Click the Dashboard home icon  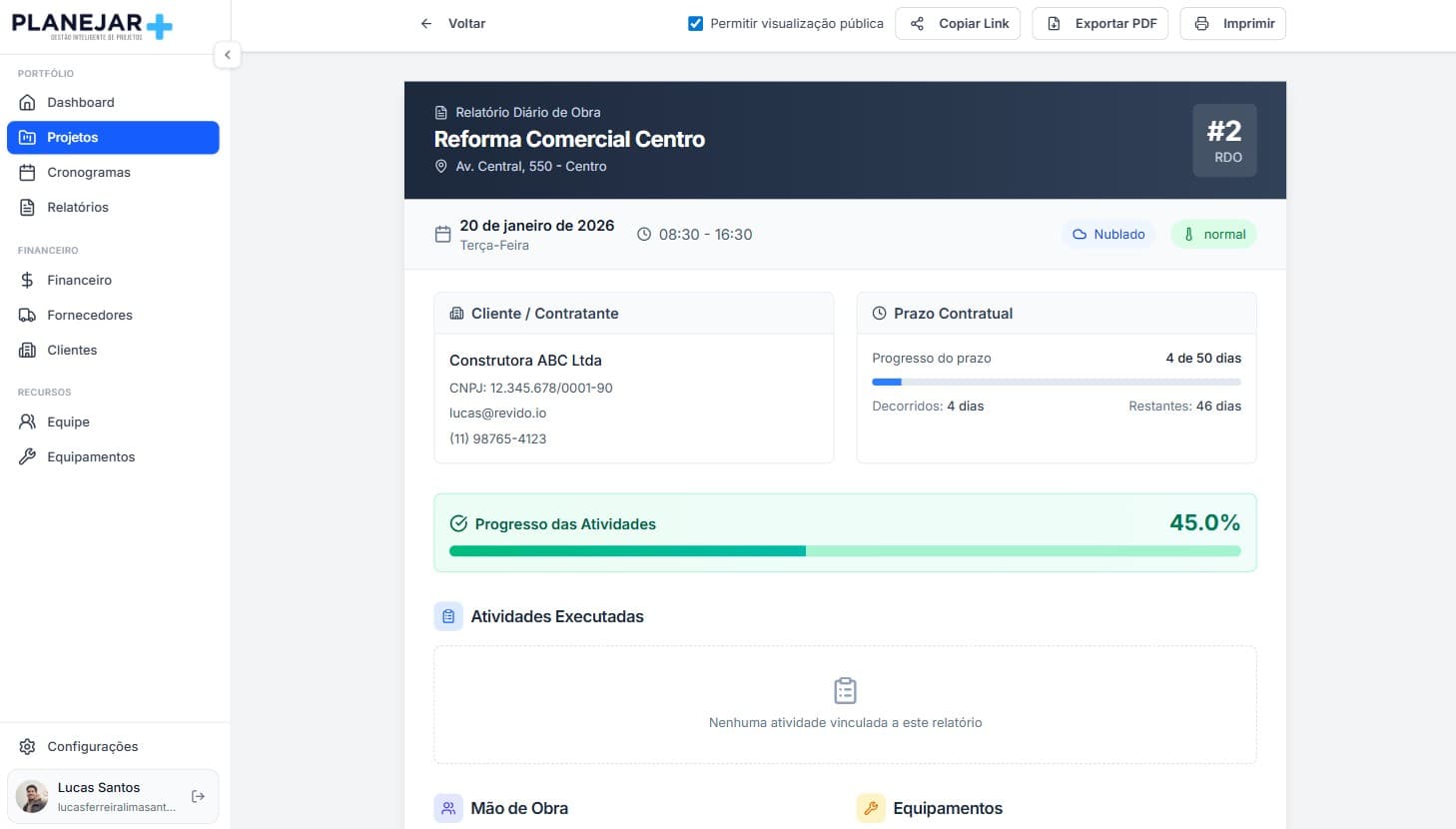[x=28, y=102]
